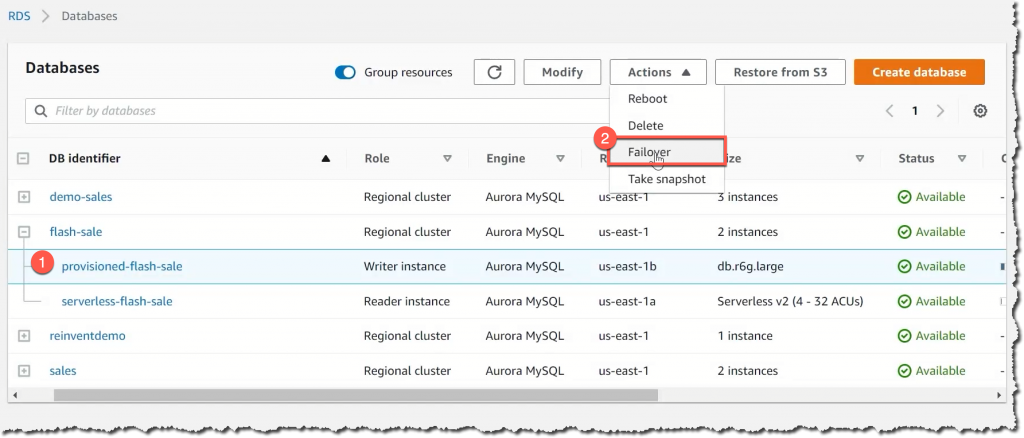Click Available status of demo-sales
The width and height of the screenshot is (1024, 438).
932,197
